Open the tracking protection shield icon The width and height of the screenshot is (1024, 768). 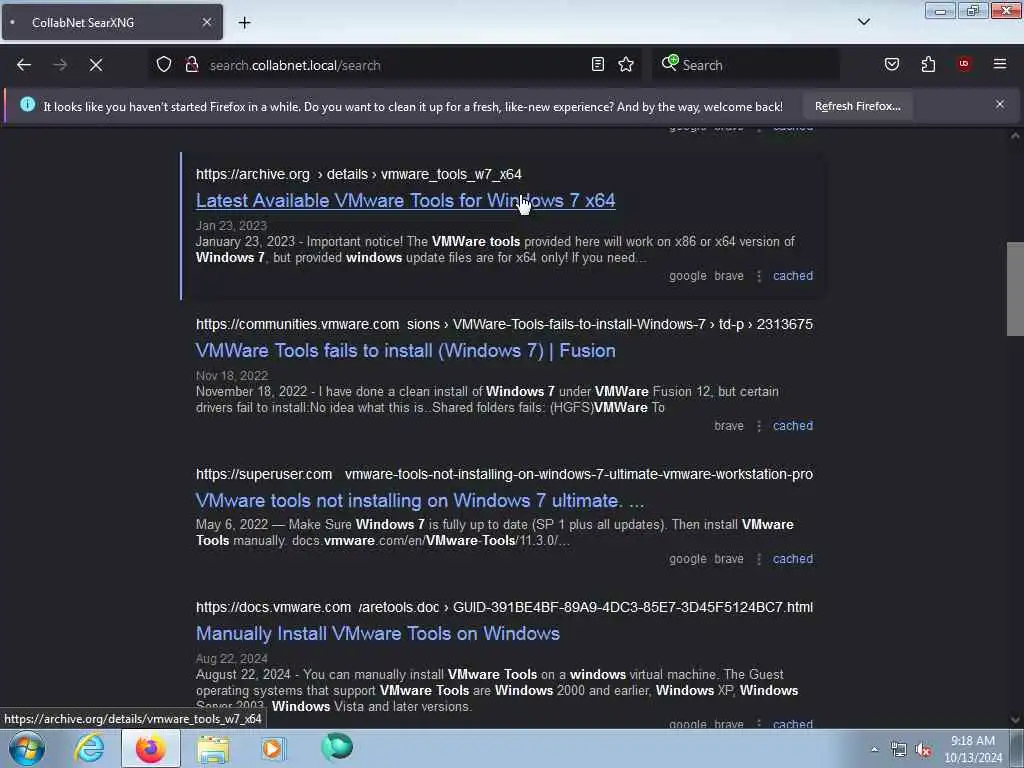[x=164, y=65]
